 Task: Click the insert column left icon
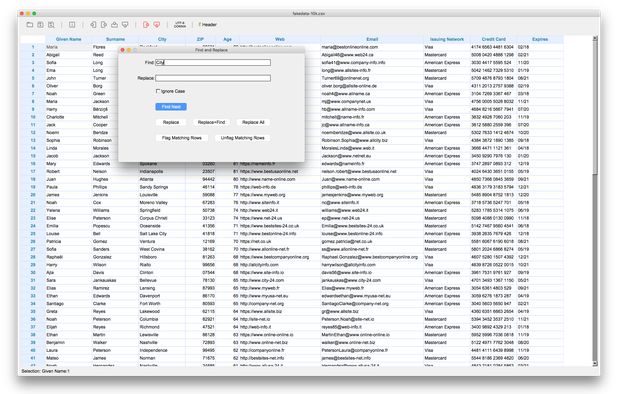coord(93,24)
